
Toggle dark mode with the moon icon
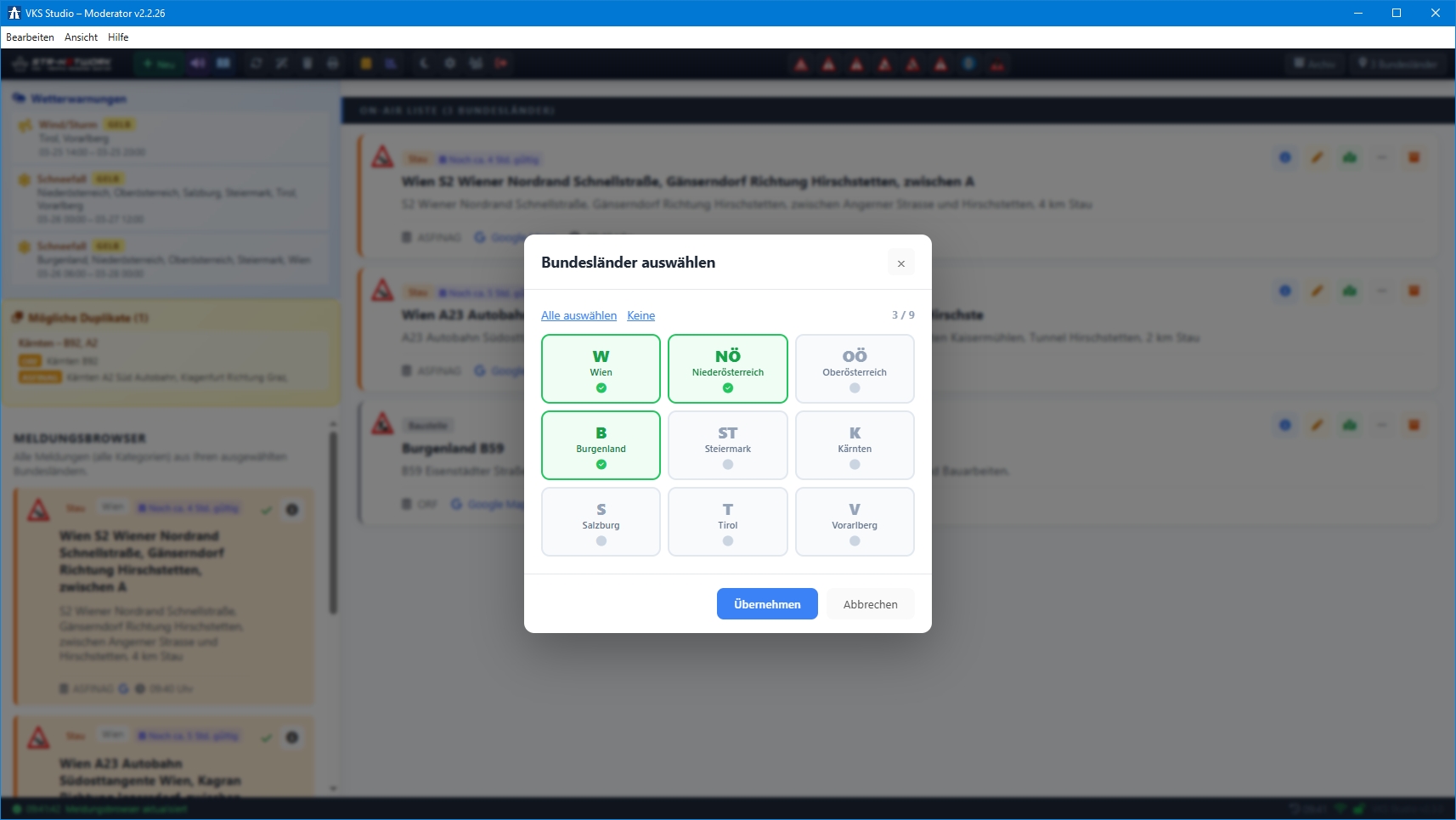click(x=424, y=64)
